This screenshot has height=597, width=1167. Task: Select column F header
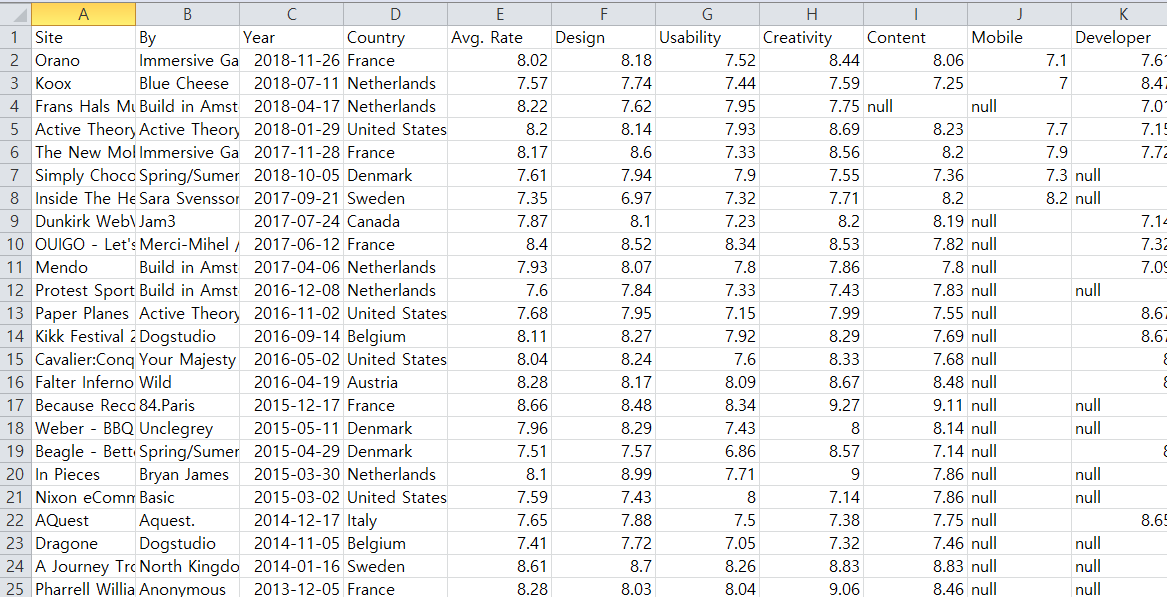point(604,13)
